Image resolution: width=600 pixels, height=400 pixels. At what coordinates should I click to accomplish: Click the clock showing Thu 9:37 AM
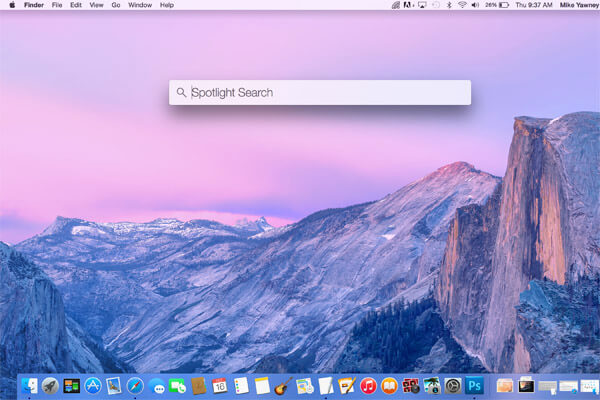[x=534, y=5]
